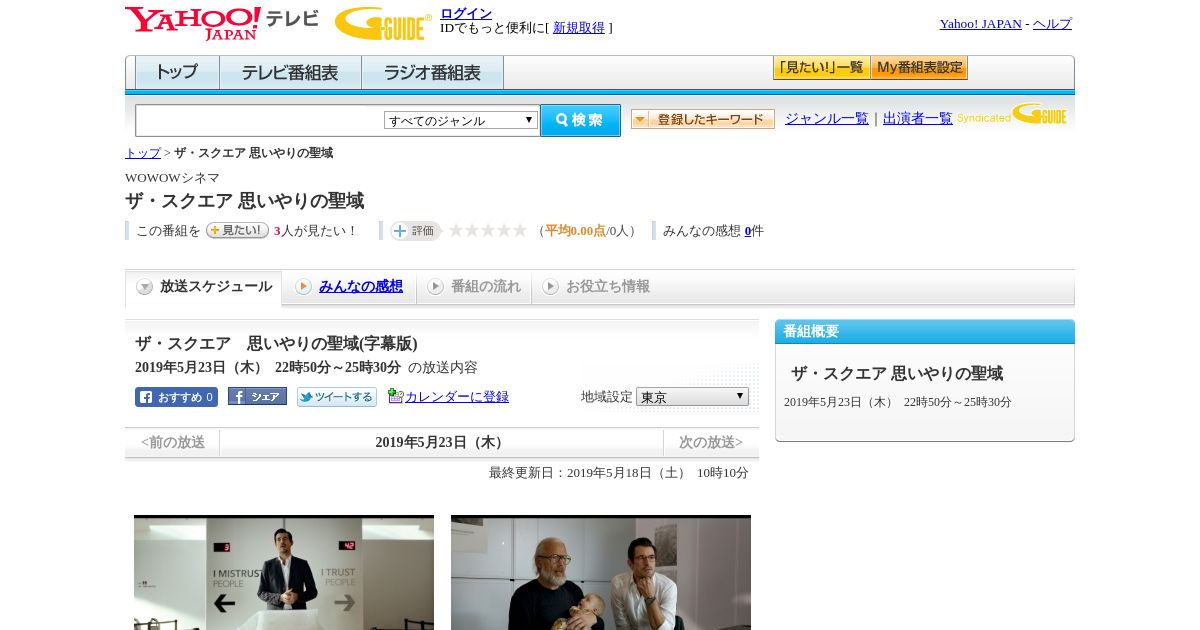The width and height of the screenshot is (1200, 630).
Task: Click the play icon beside 番組の流れ tab
Action: pyautogui.click(x=435, y=287)
